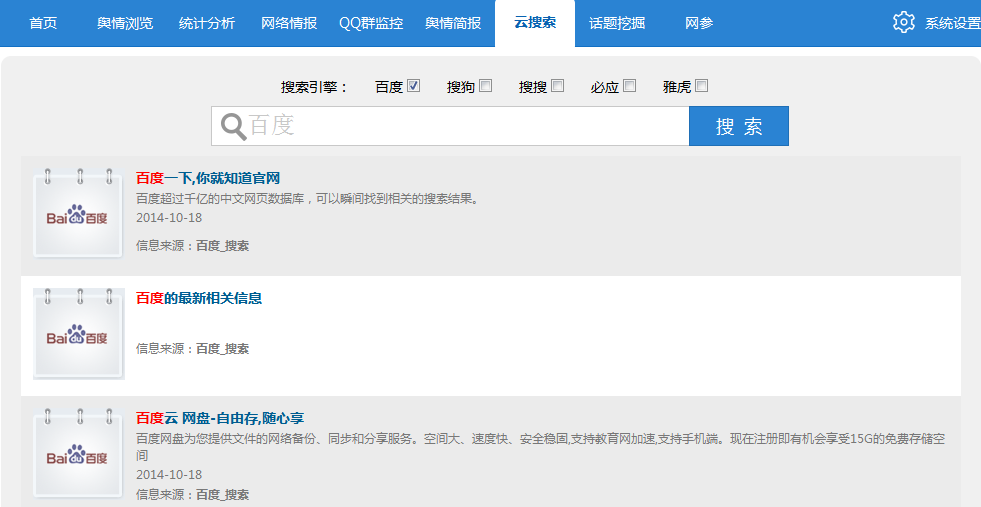Open the third result's Baidu logo thumbnail

[79, 453]
